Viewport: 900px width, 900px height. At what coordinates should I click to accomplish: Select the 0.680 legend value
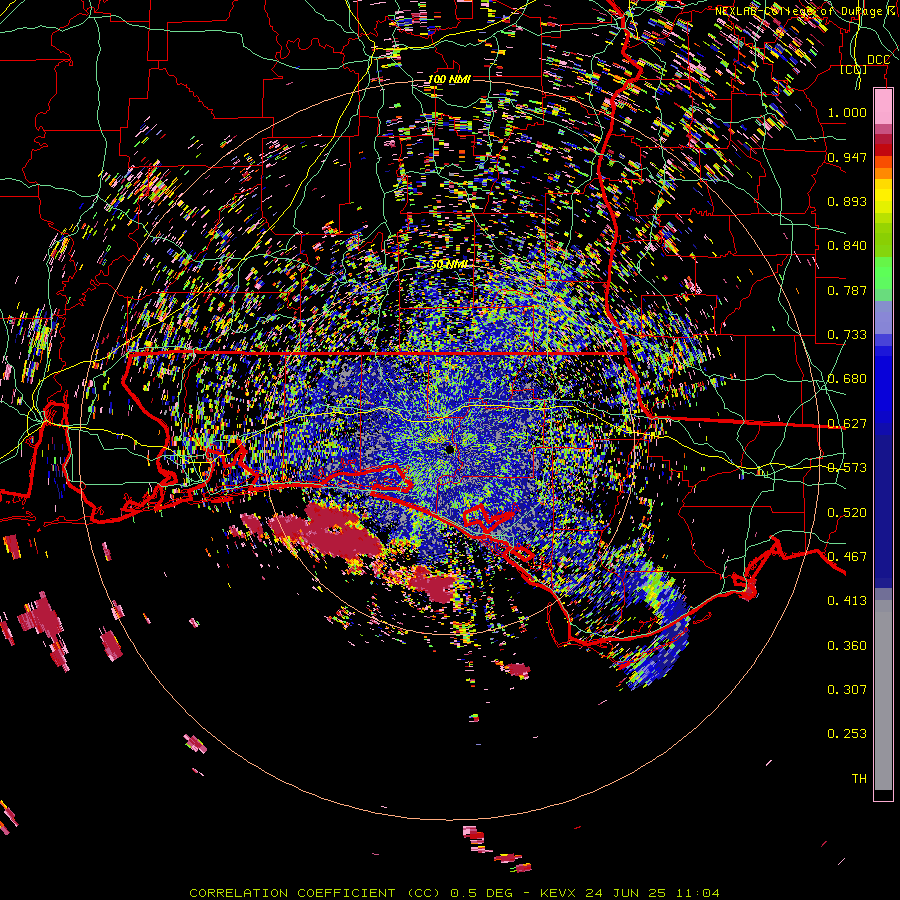[x=847, y=379]
